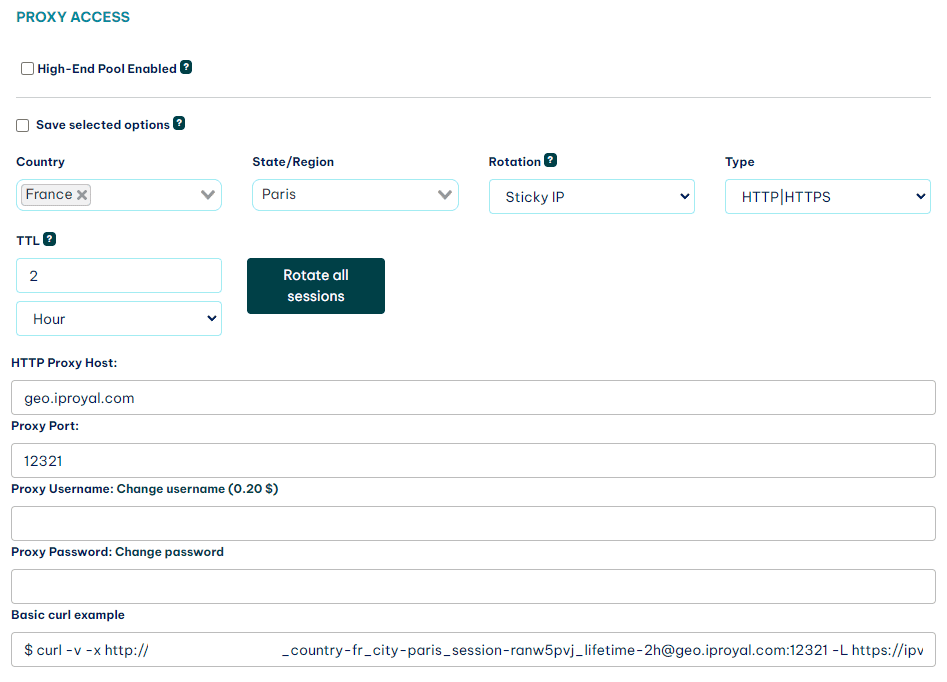
Task: Focus the Proxy Password field
Action: pos(474,586)
